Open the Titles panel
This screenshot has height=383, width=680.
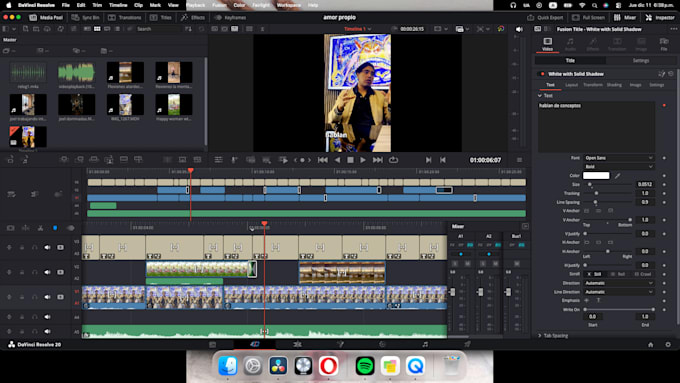pyautogui.click(x=161, y=18)
